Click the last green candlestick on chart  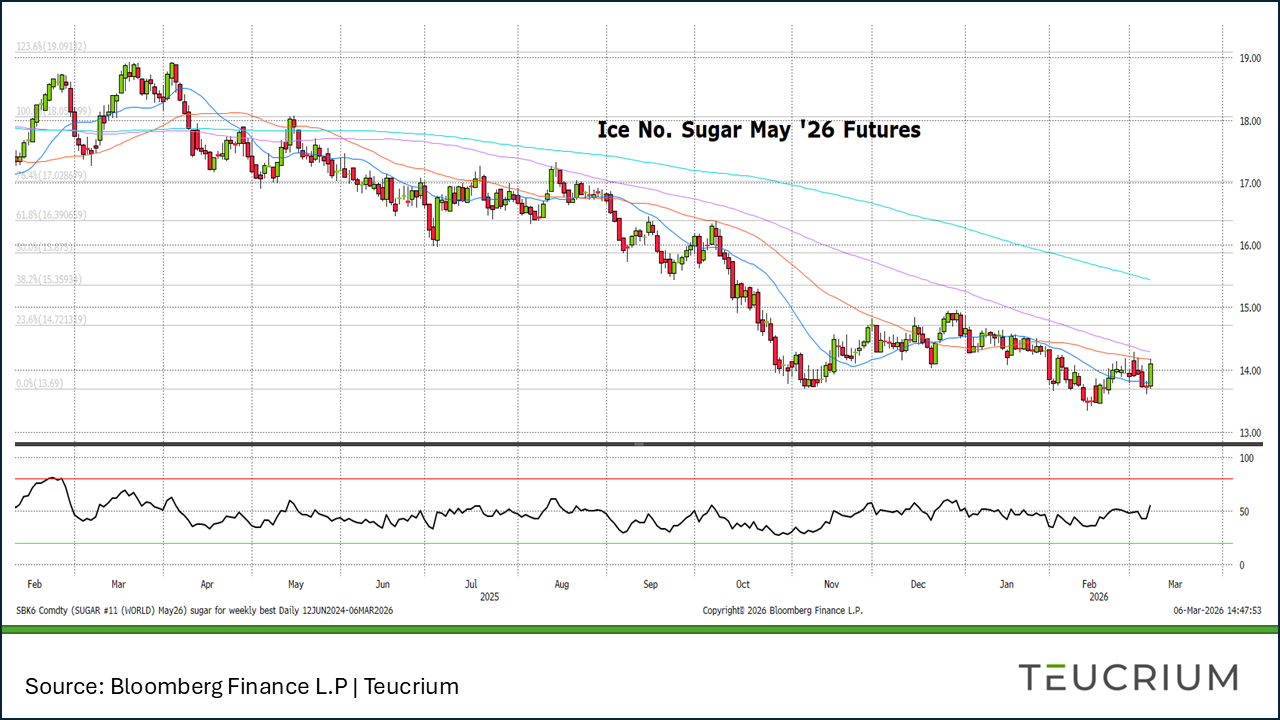tap(1152, 374)
